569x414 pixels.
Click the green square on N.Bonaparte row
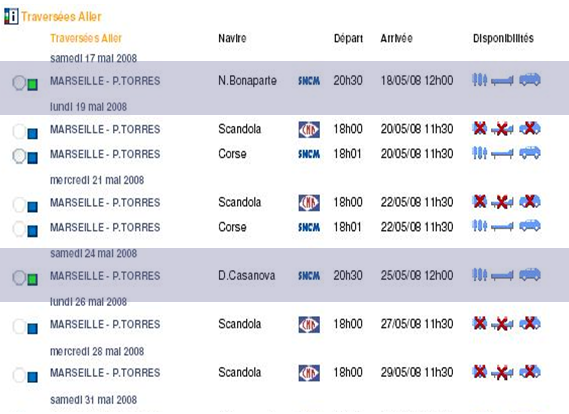(x=32, y=85)
